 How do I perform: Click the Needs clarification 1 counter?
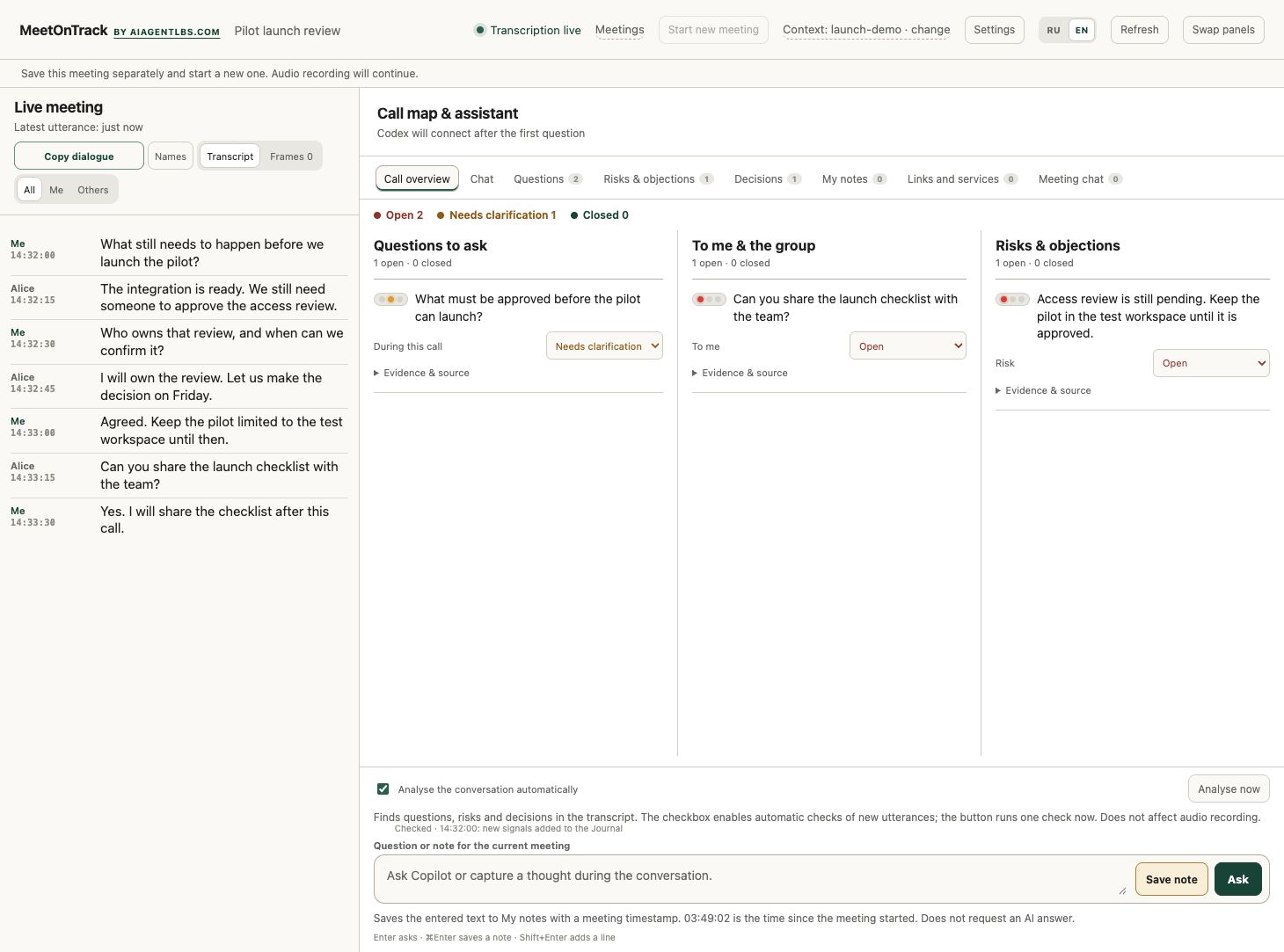pyautogui.click(x=497, y=215)
